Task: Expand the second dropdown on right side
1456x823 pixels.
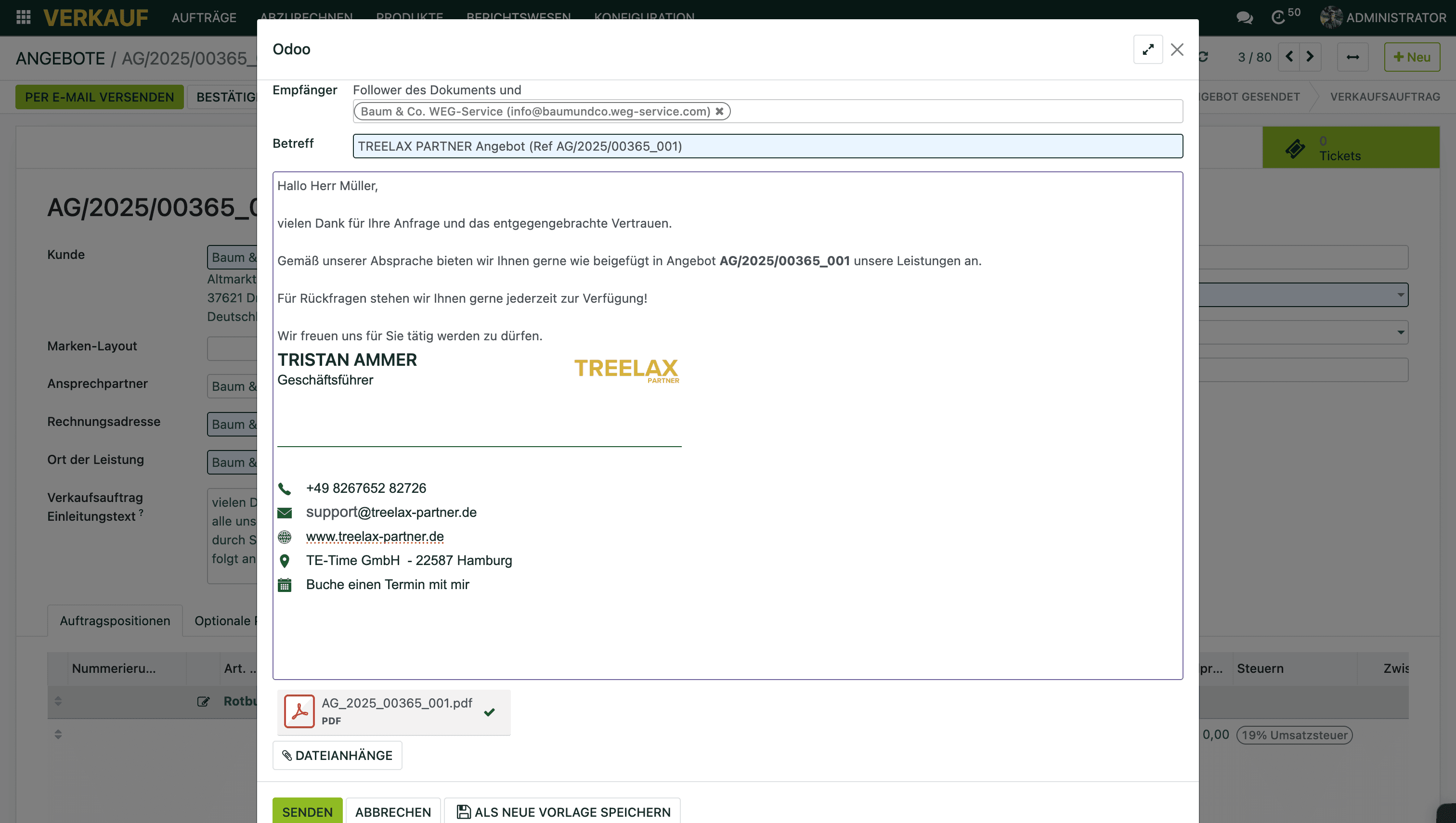Action: 1400,333
